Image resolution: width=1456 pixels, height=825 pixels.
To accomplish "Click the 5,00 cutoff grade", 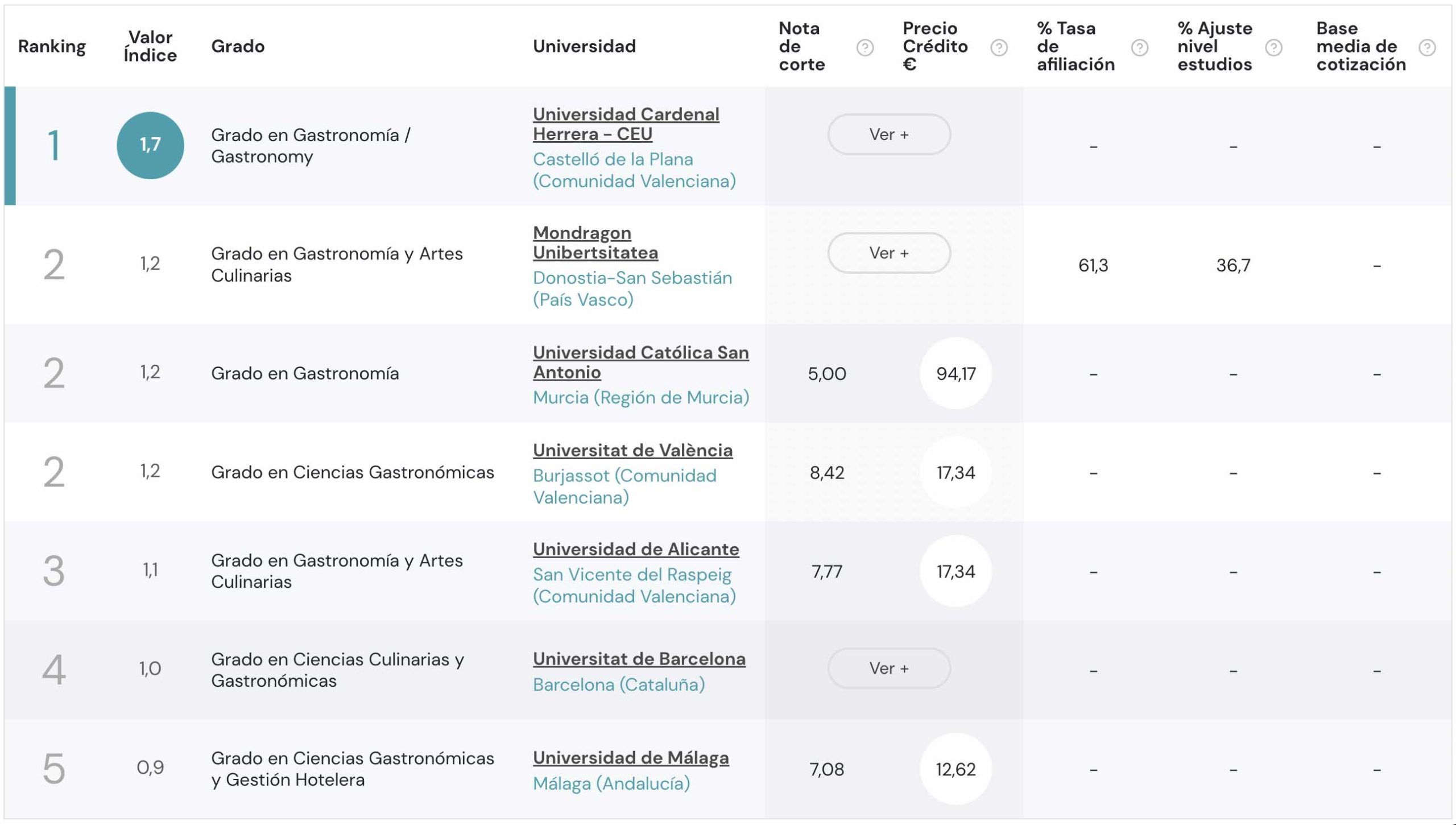I will [x=827, y=374].
